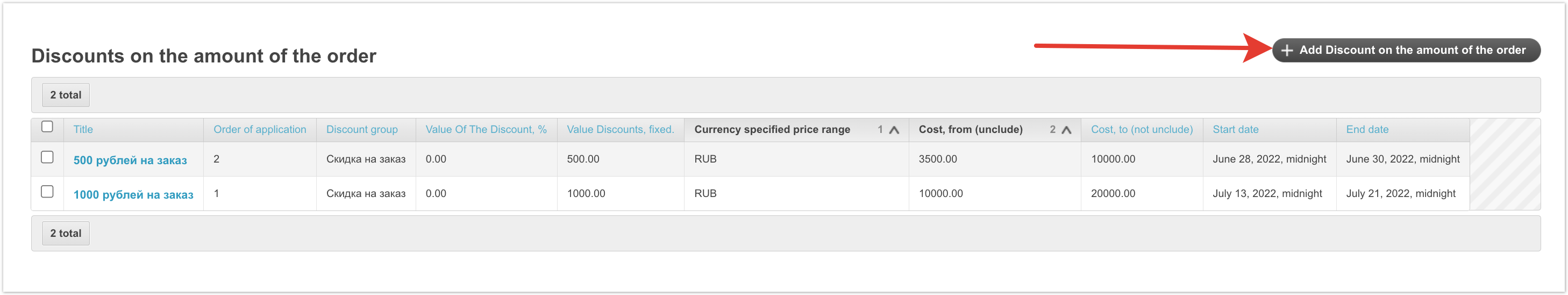Click Currency specified price range header text
This screenshot has width=1568, height=295.
click(x=772, y=129)
